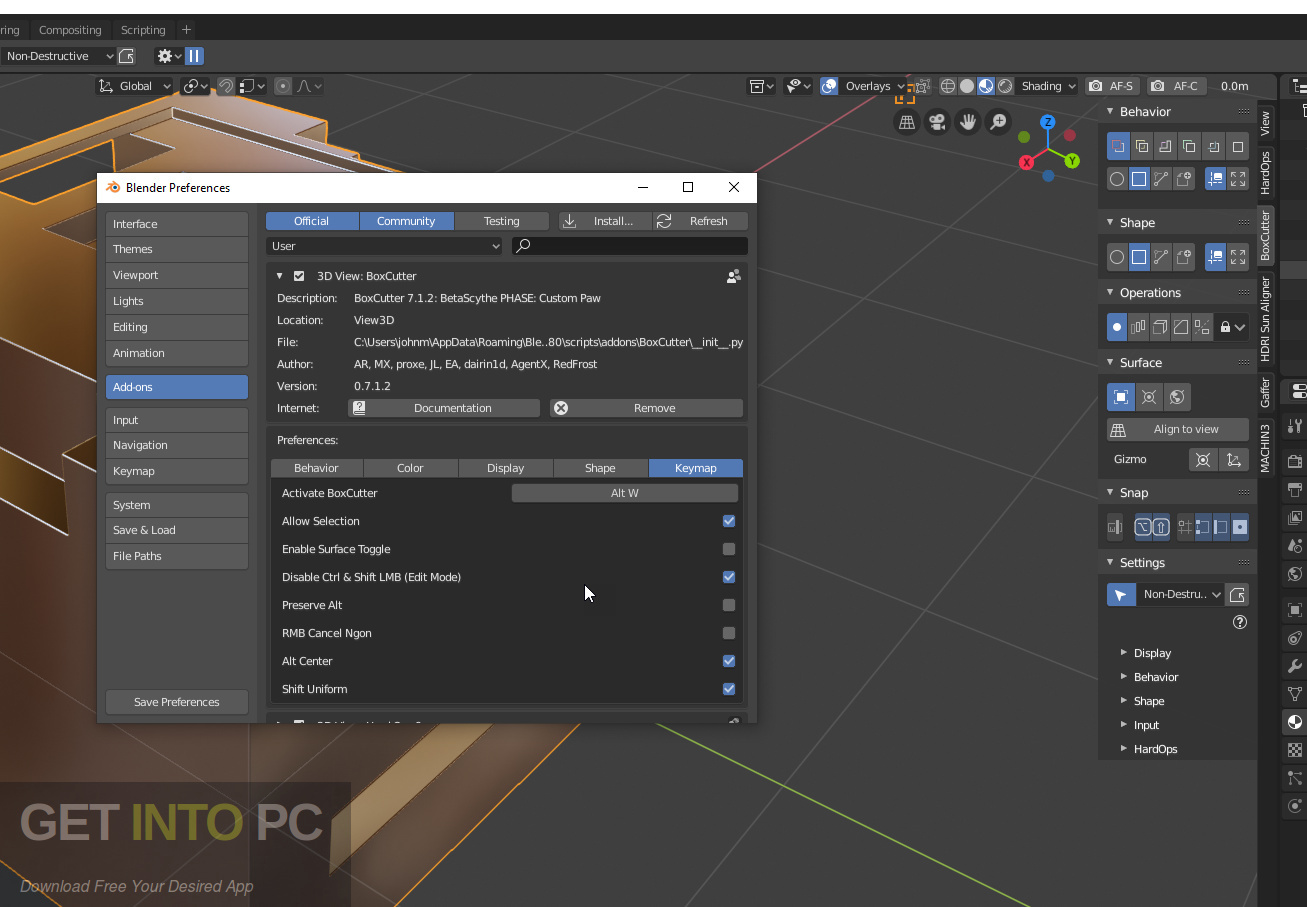This screenshot has height=907, width=1307.
Task: Click the Install... button
Action: pos(605,221)
